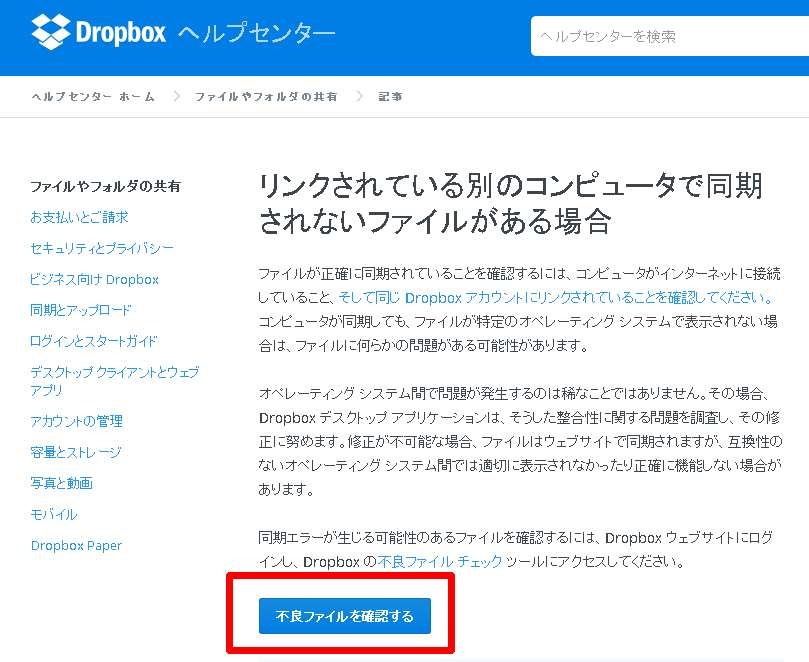The image size is (809, 662).
Task: Open デスクトップ クライアントとウェブアプリ category
Action: (115, 381)
